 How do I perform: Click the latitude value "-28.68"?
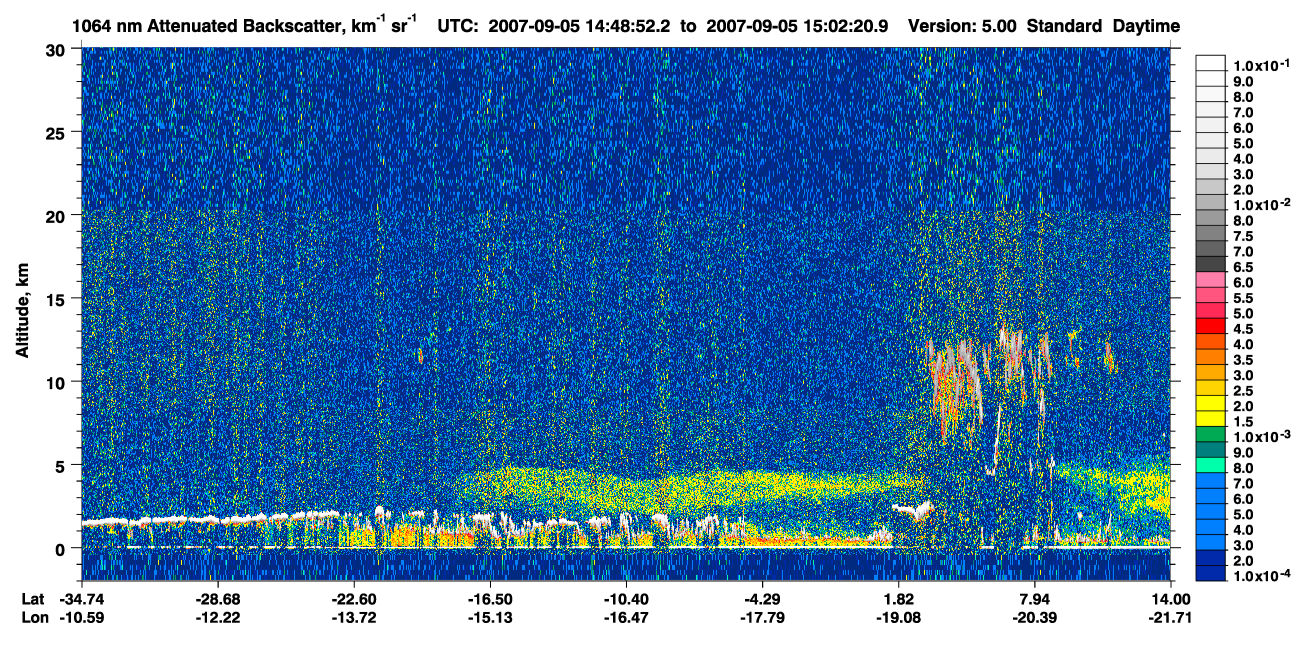pos(216,599)
